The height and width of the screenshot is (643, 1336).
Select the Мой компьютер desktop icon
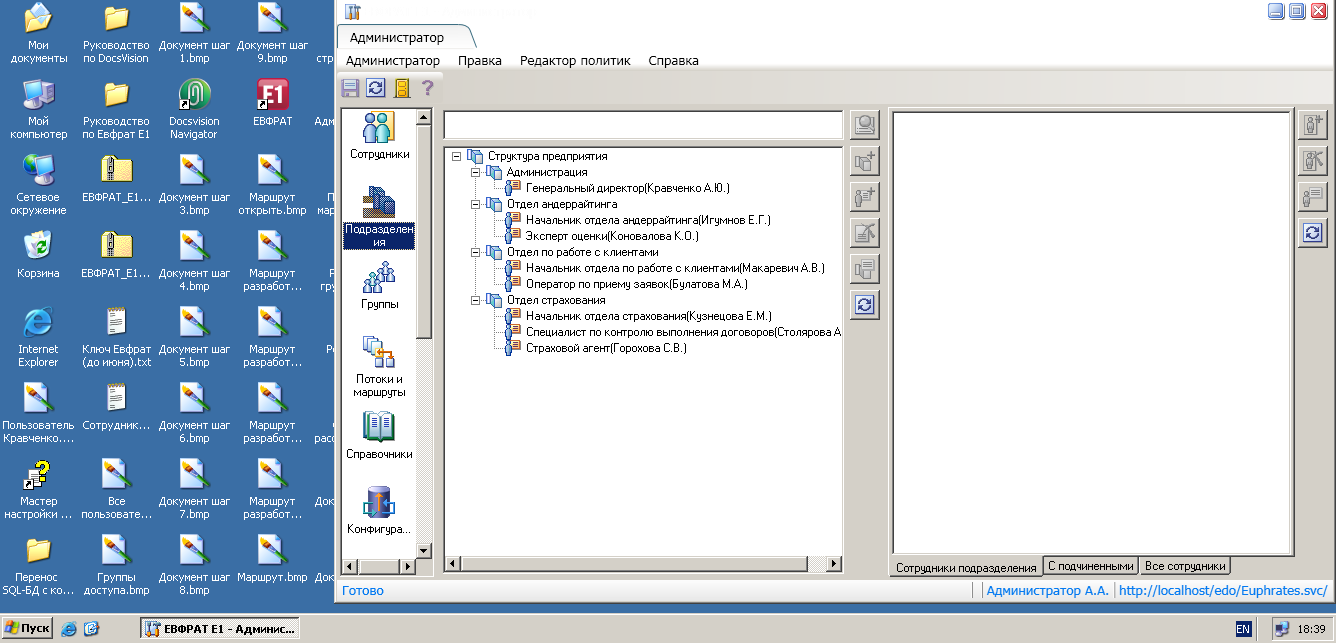pyautogui.click(x=38, y=110)
